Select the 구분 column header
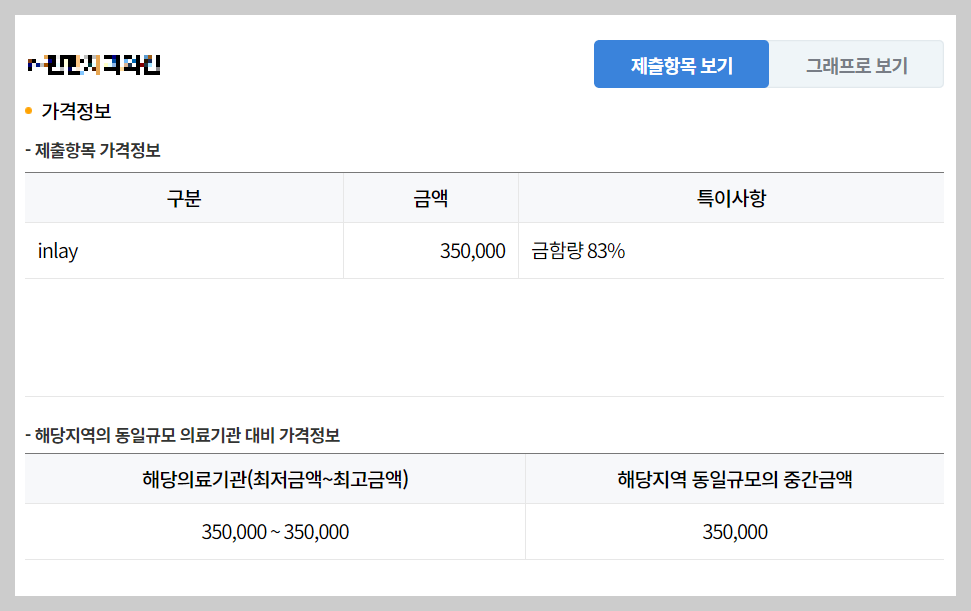This screenshot has height=611, width=971. [x=184, y=197]
